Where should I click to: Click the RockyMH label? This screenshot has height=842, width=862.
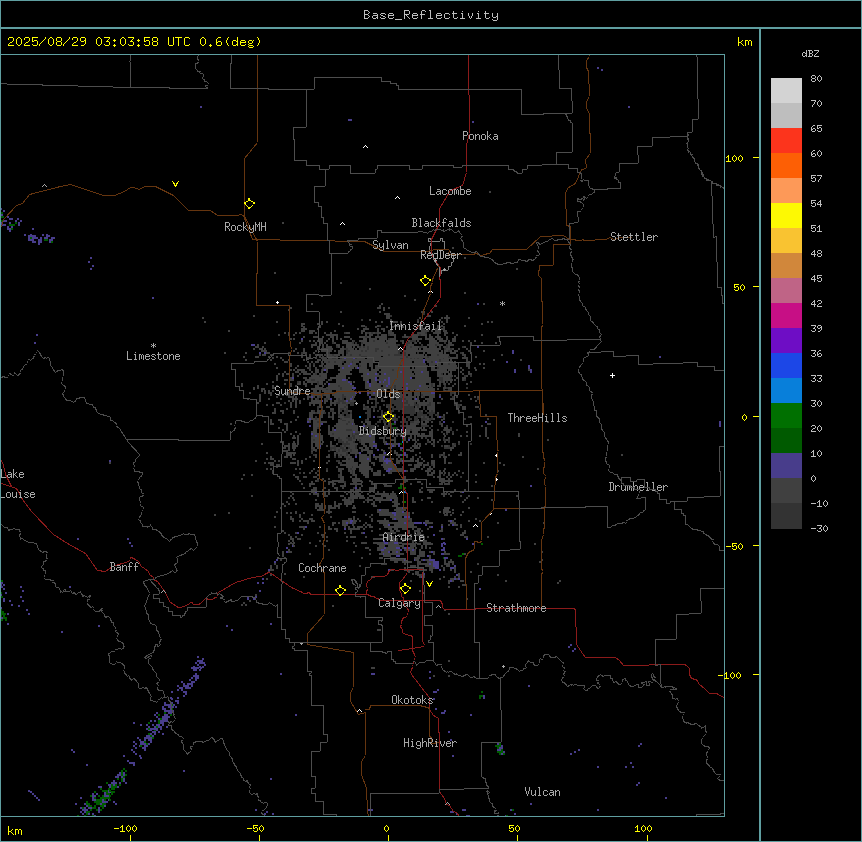coord(245,227)
